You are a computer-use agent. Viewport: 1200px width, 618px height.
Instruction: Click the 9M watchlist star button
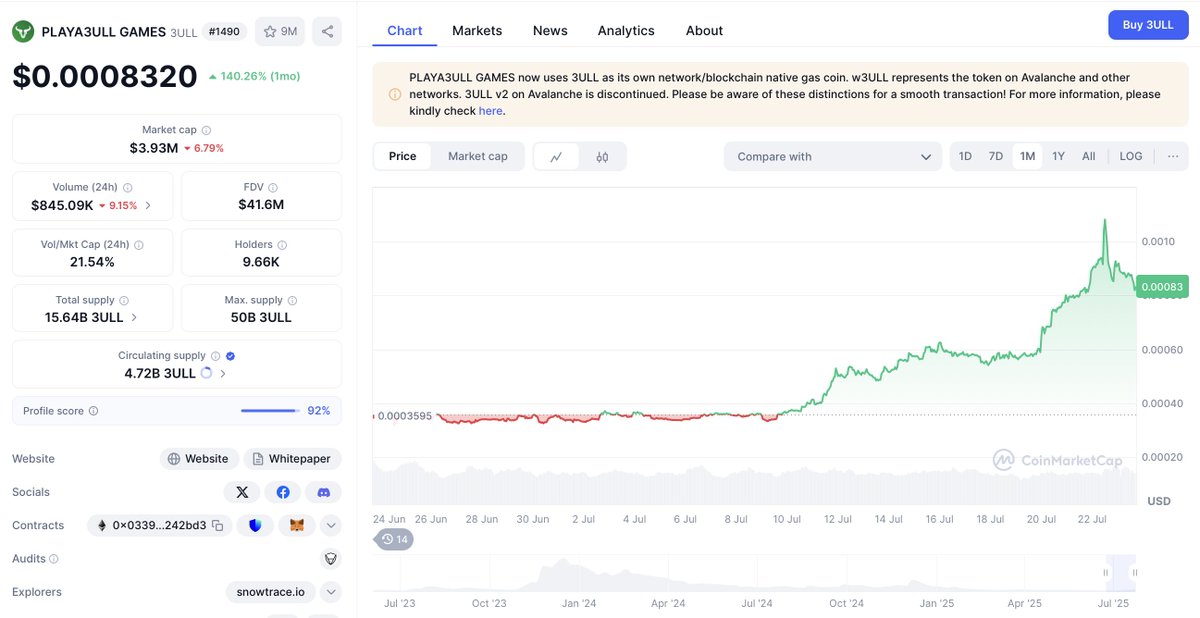[279, 31]
